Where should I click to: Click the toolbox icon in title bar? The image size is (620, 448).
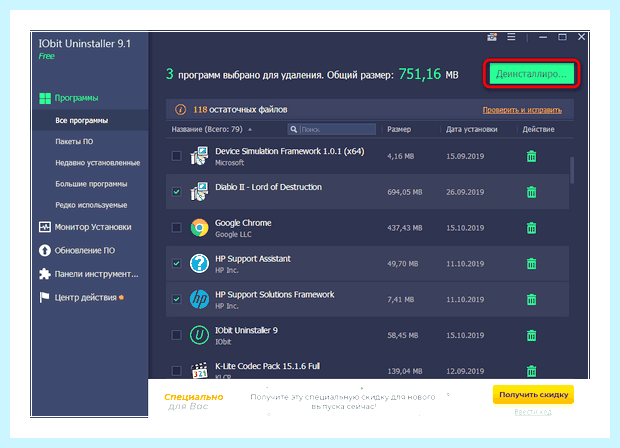[x=492, y=37]
